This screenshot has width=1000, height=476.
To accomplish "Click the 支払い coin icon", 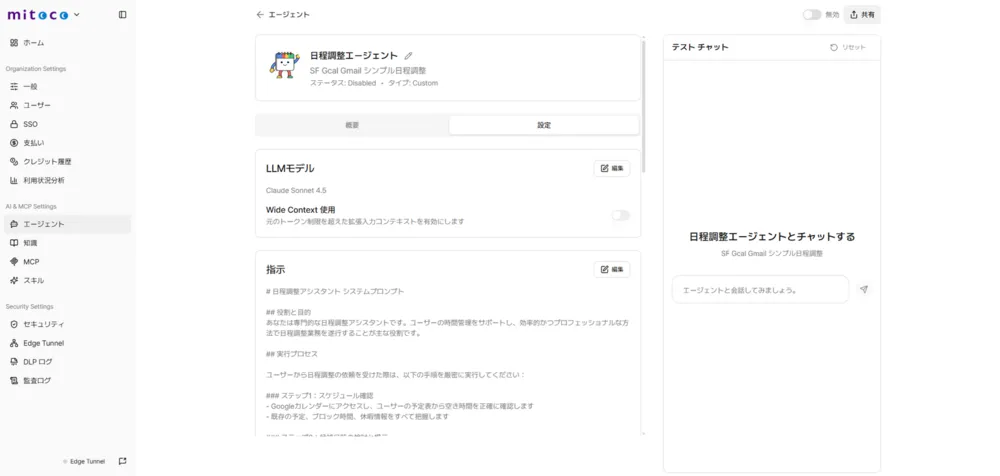I will [14, 143].
